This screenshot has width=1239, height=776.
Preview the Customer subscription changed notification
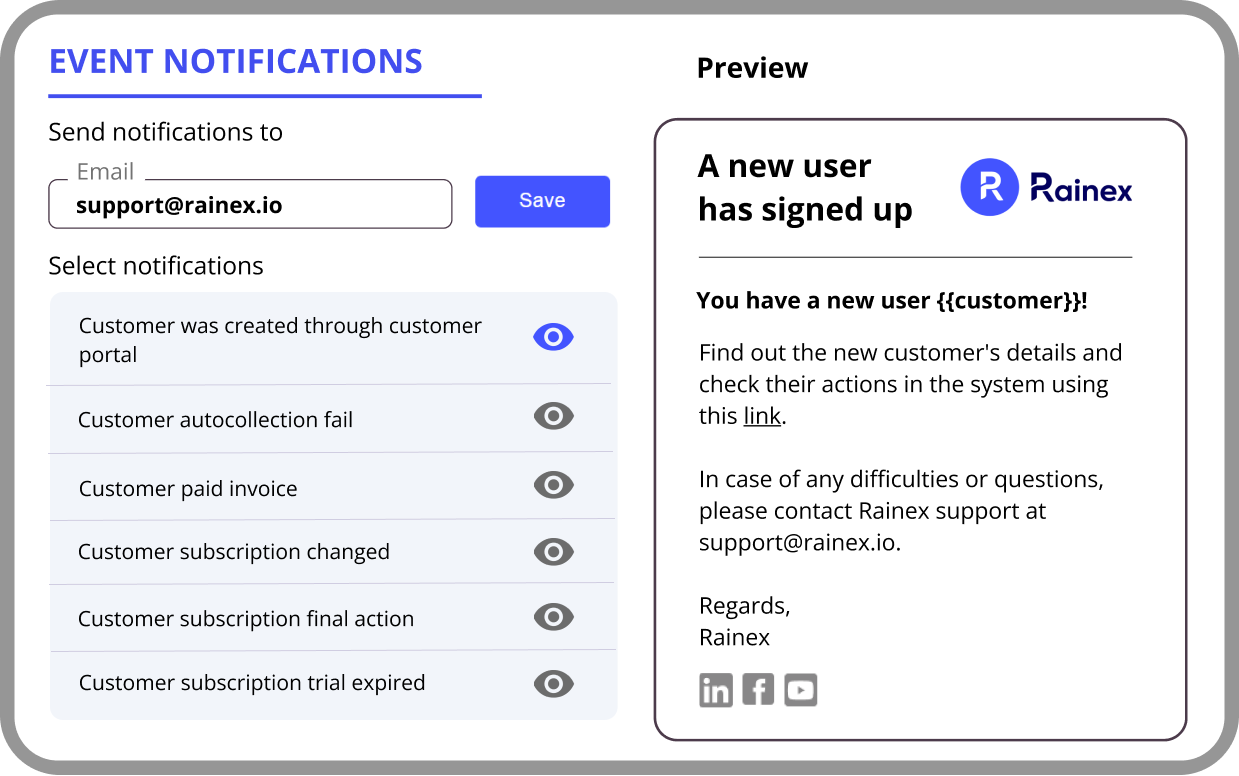coord(553,551)
